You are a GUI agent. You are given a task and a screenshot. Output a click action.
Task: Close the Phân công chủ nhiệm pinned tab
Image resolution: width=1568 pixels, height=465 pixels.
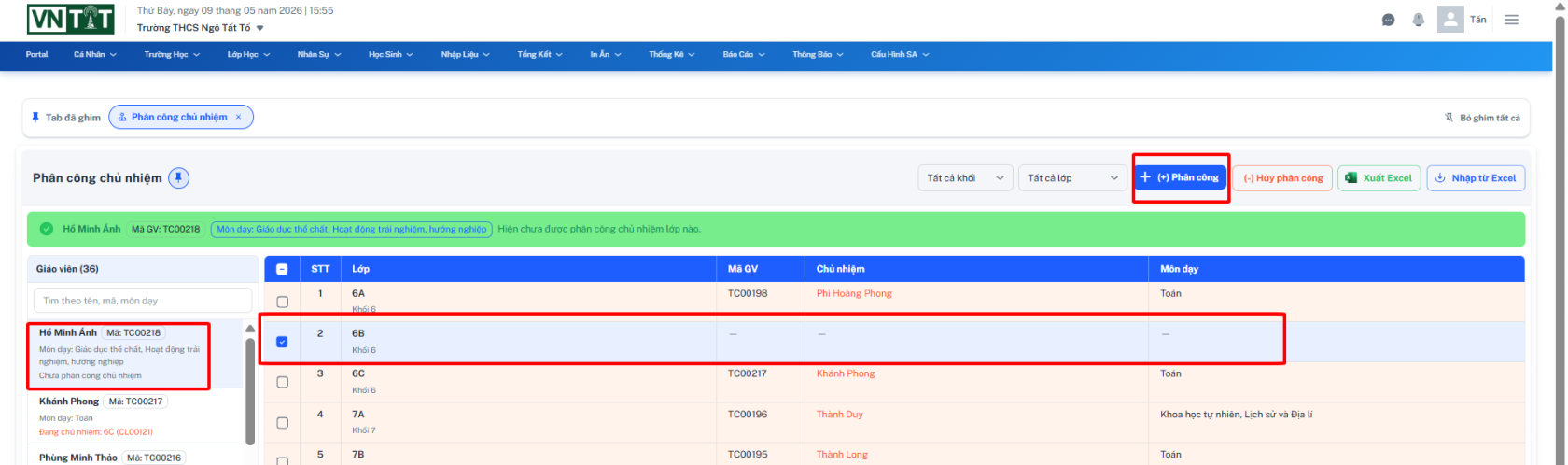click(238, 117)
